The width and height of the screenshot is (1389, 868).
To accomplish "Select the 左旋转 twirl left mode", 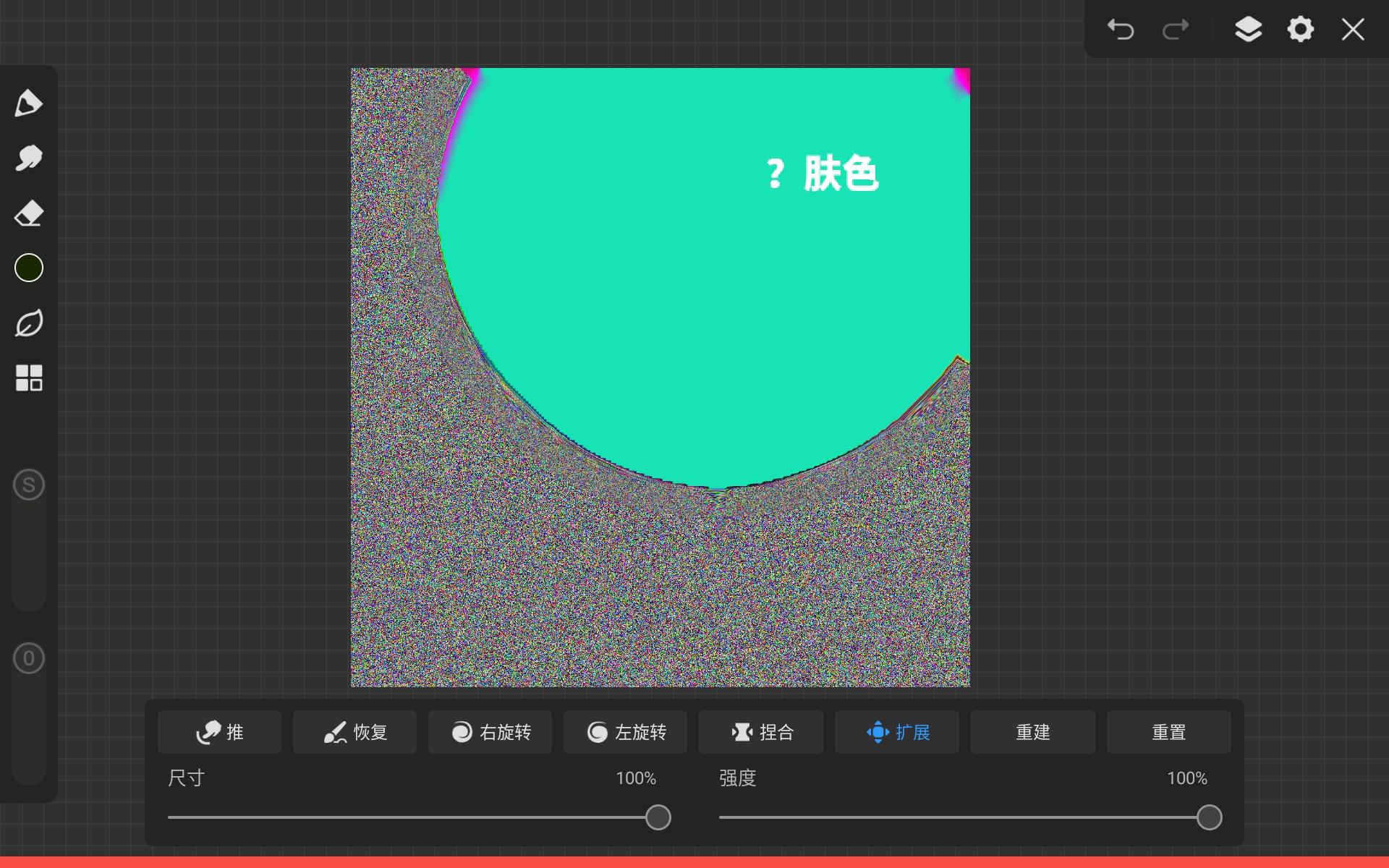I will (625, 732).
